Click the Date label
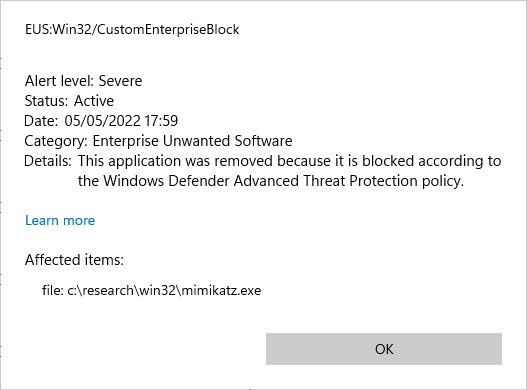The height and width of the screenshot is (390, 527). [41, 121]
